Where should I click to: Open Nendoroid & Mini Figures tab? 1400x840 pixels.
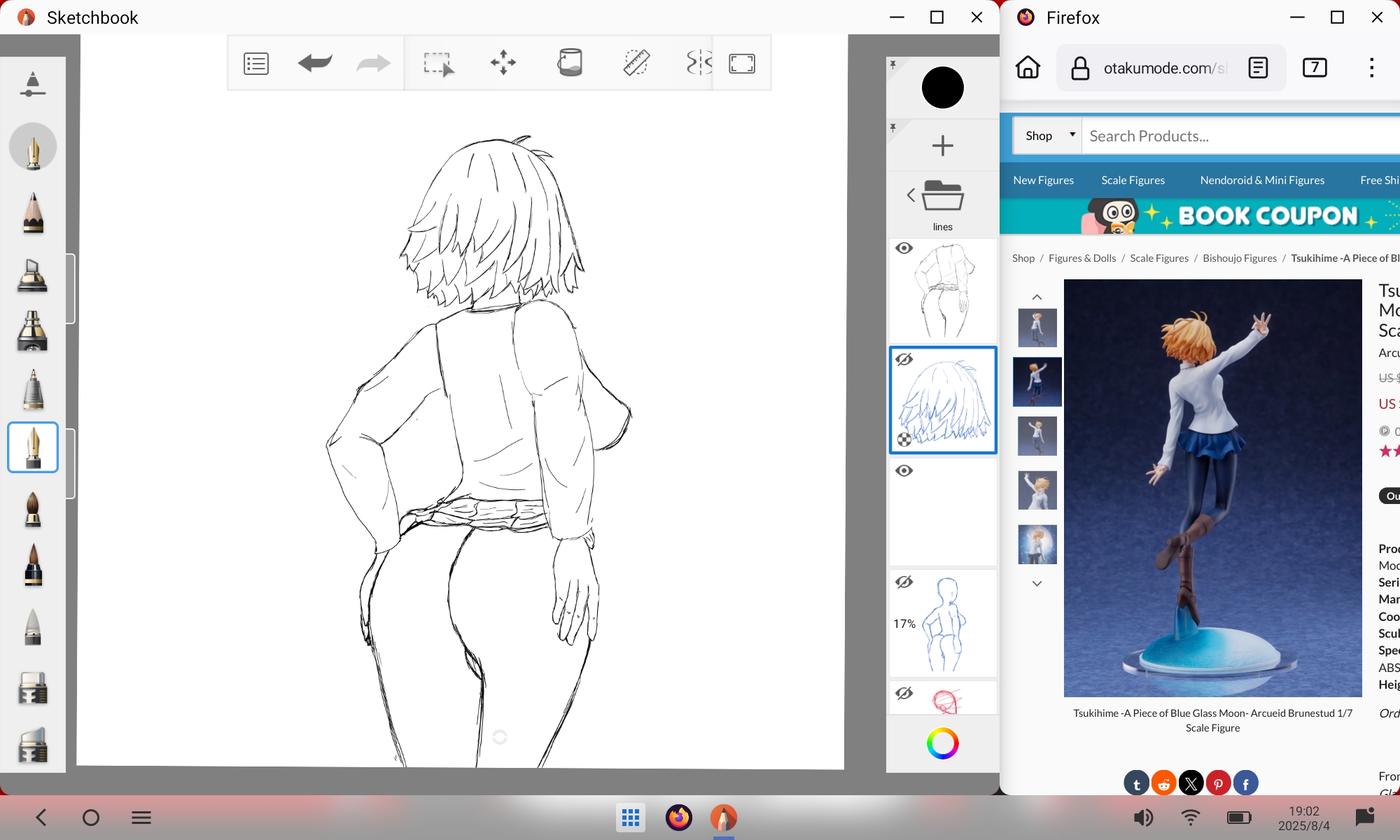(1262, 180)
